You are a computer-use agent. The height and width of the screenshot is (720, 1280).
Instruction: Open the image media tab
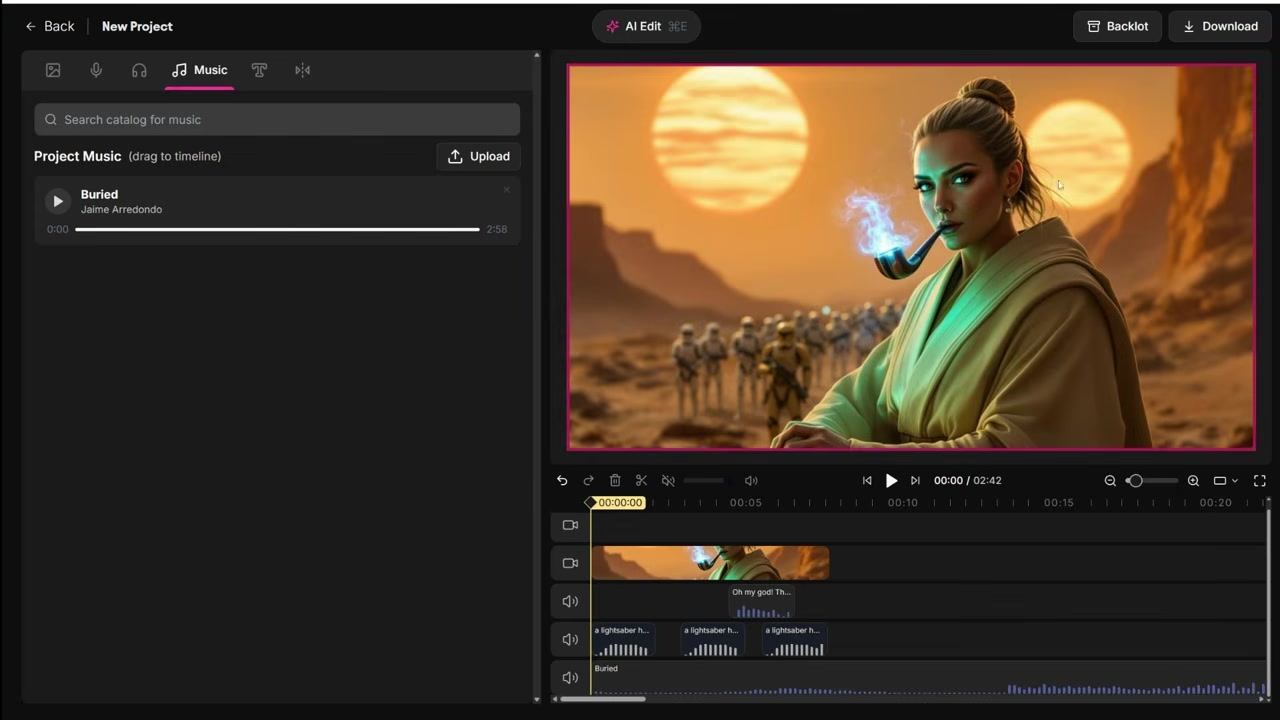pyautogui.click(x=53, y=70)
